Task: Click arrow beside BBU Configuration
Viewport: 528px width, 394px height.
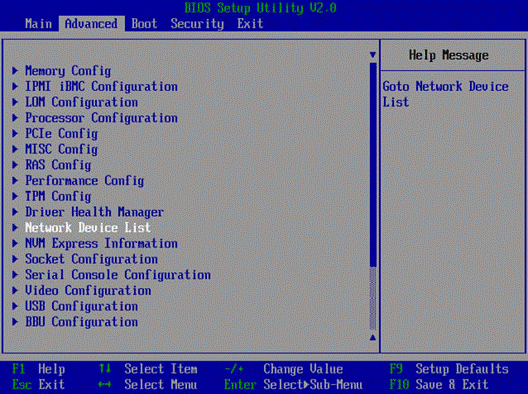Action: click(15, 322)
